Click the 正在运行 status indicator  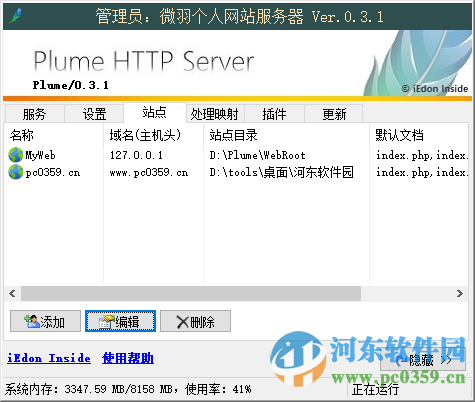pyautogui.click(x=375, y=389)
